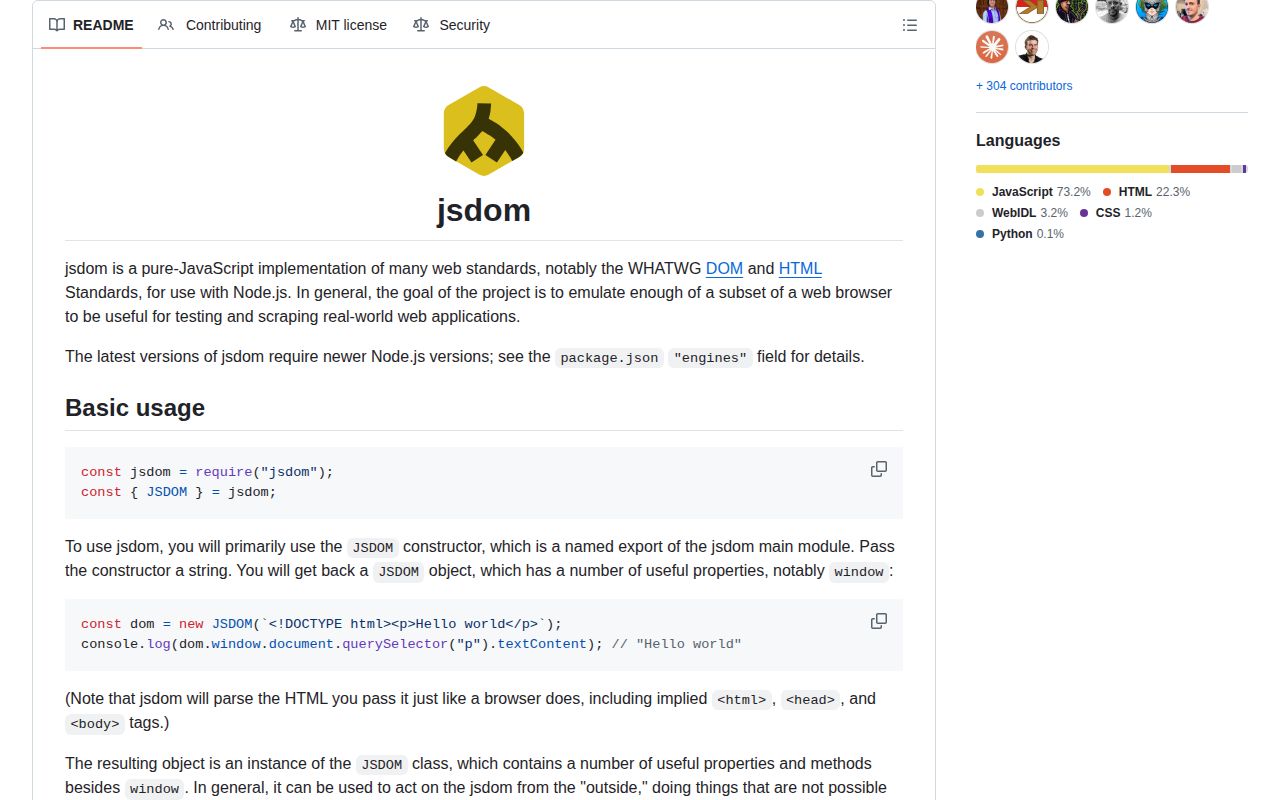This screenshot has width=1280, height=800.
Task: Open HTML 22.3% language link
Action: click(x=1146, y=191)
